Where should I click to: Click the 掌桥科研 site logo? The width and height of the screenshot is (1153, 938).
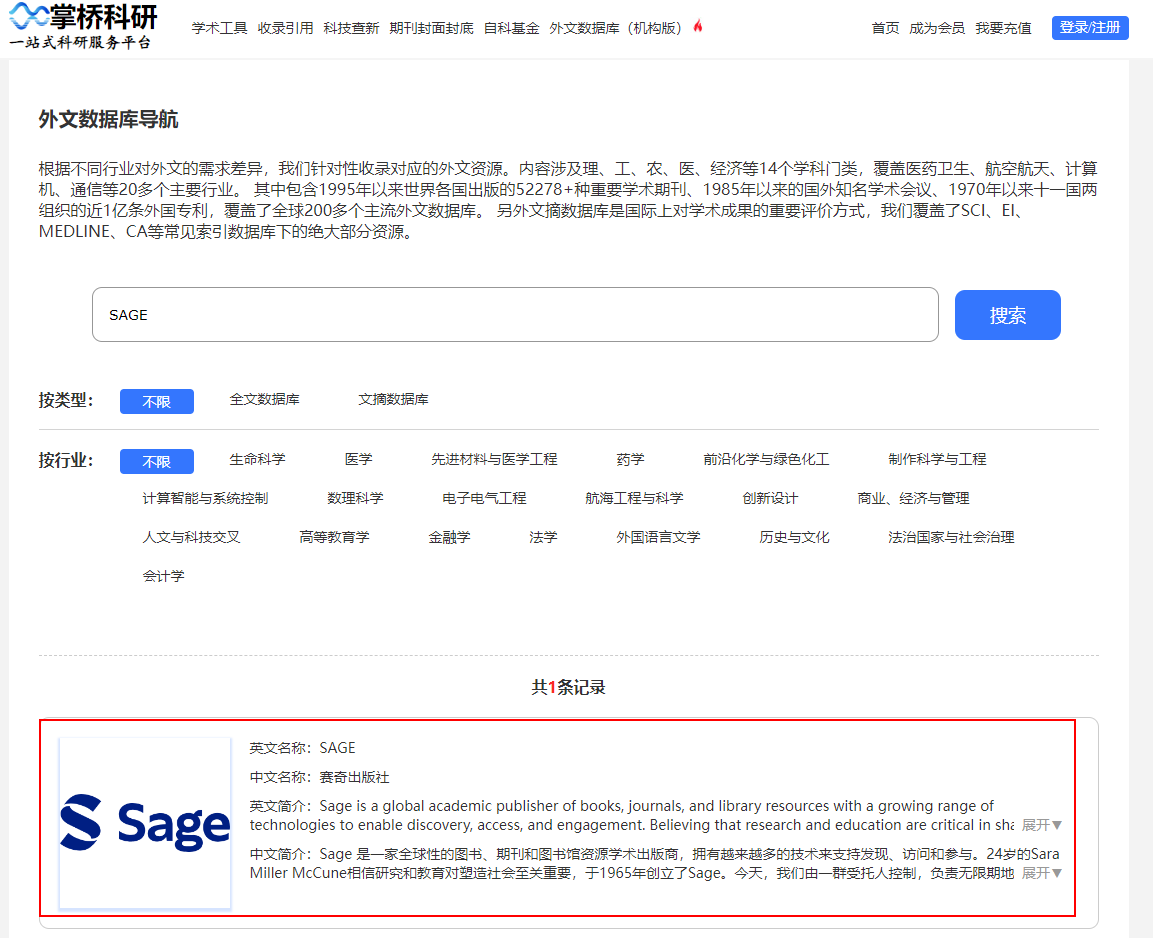pos(83,26)
